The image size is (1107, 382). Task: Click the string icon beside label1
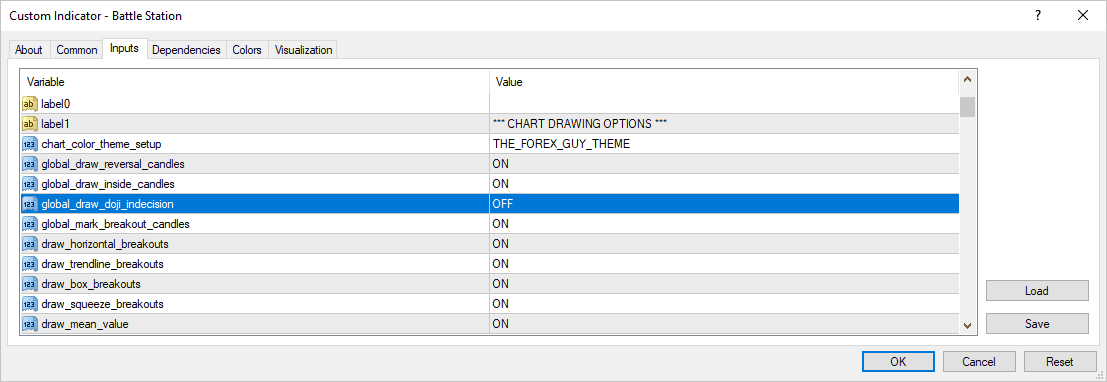point(30,124)
